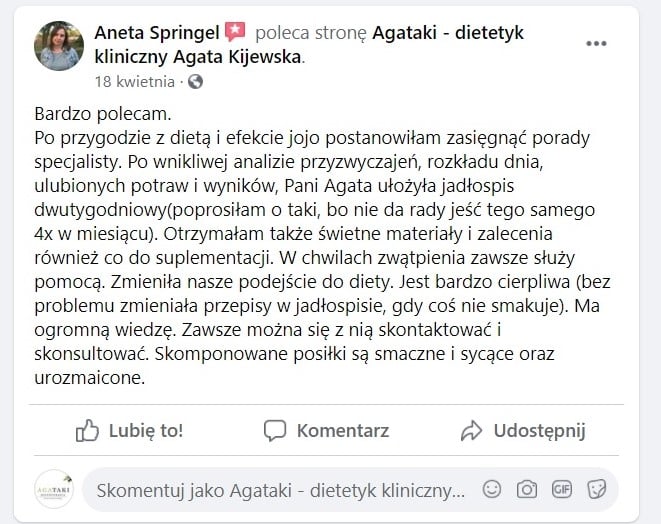661x524 pixels.
Task: Click Aneta Springel's profile picture
Action: [59, 46]
